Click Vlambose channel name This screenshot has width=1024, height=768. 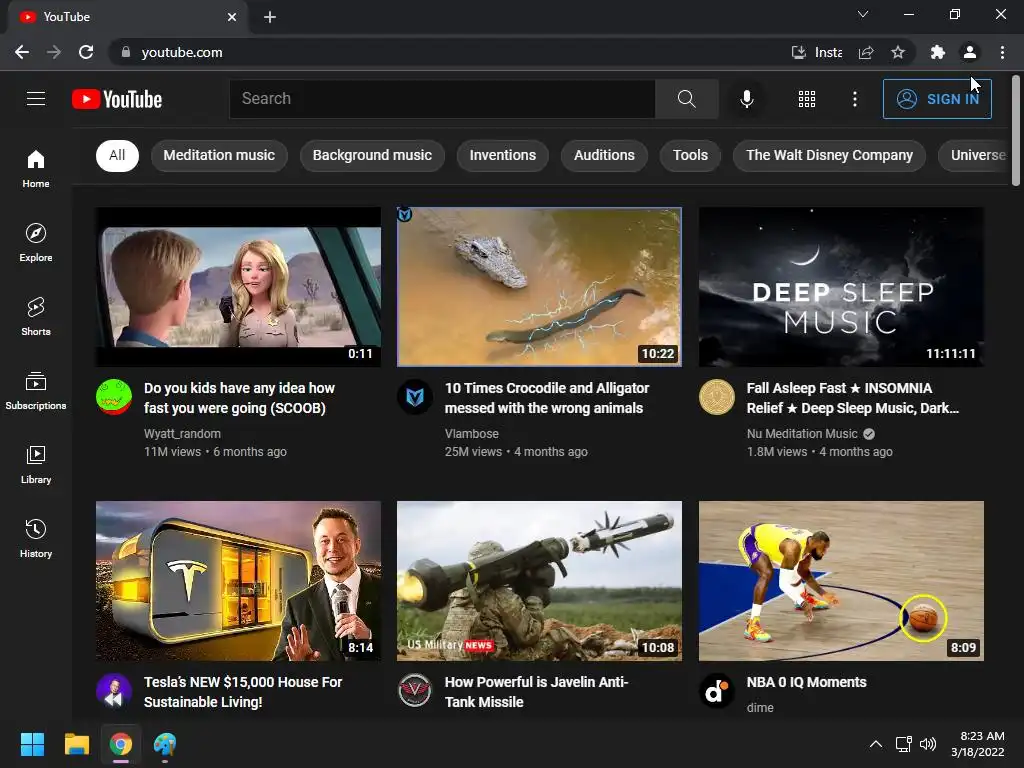click(x=472, y=434)
